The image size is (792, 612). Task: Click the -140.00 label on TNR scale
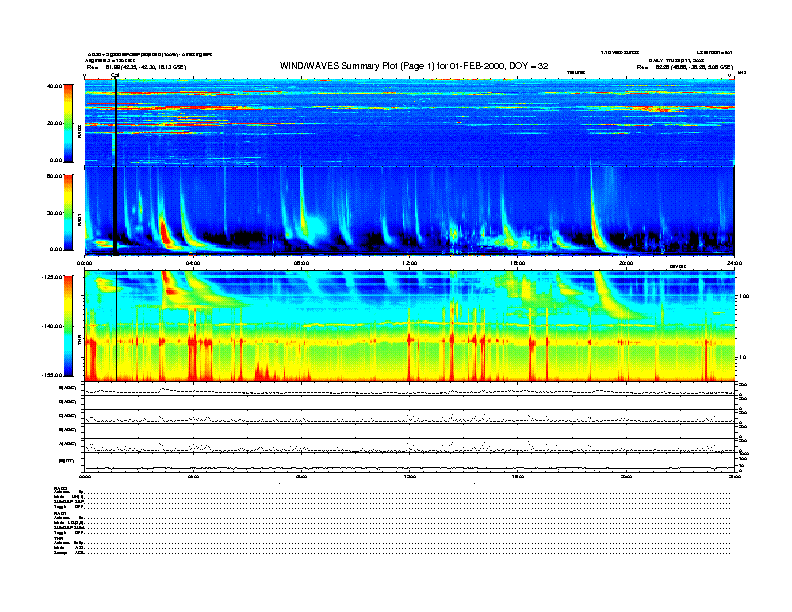pos(53,326)
